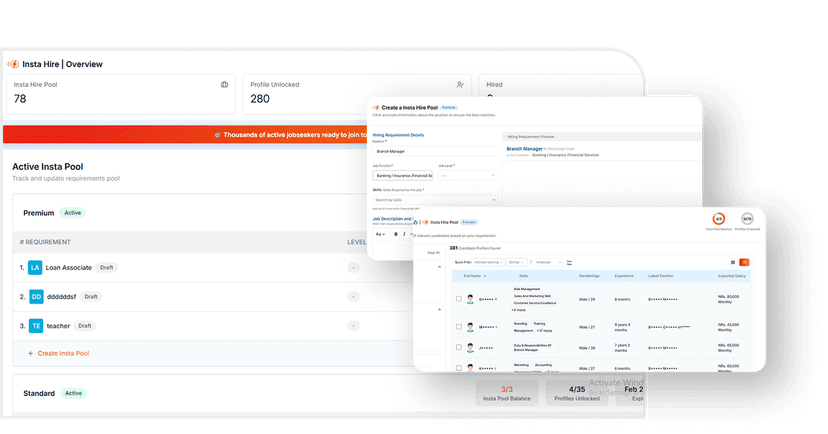Open the Unlocked filter dropdown
This screenshot has height=434, width=828.
pyautogui.click(x=548, y=262)
